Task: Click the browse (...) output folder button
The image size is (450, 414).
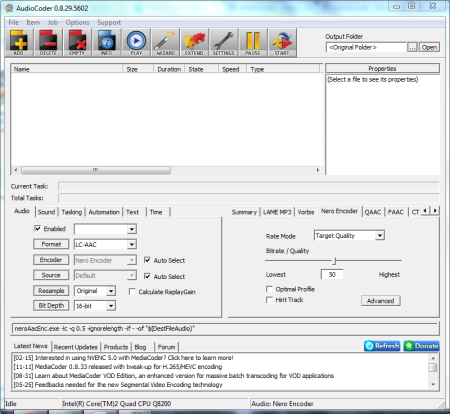Action: tap(412, 47)
